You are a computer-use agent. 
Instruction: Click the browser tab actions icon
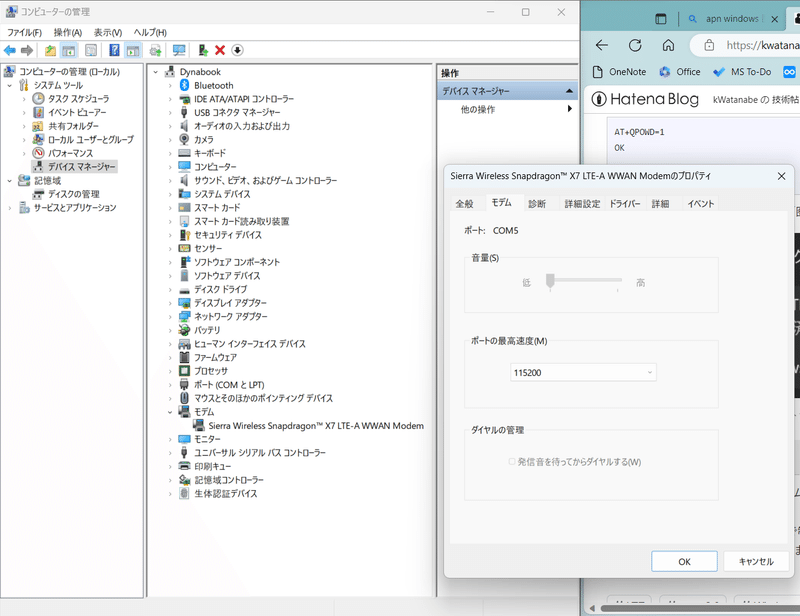(661, 19)
